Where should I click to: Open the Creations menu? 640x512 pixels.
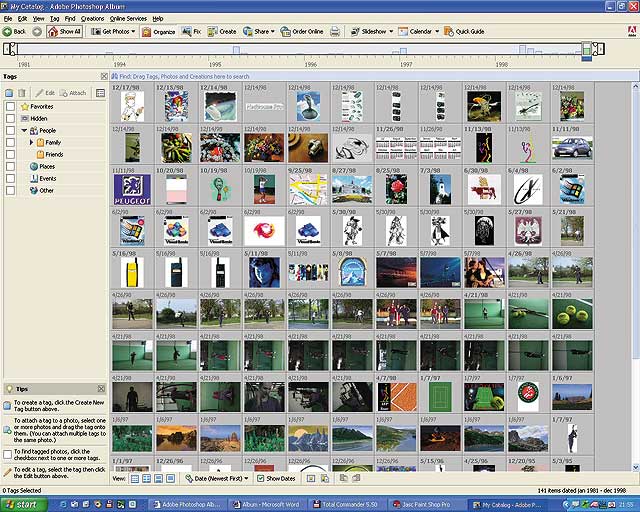click(x=93, y=19)
